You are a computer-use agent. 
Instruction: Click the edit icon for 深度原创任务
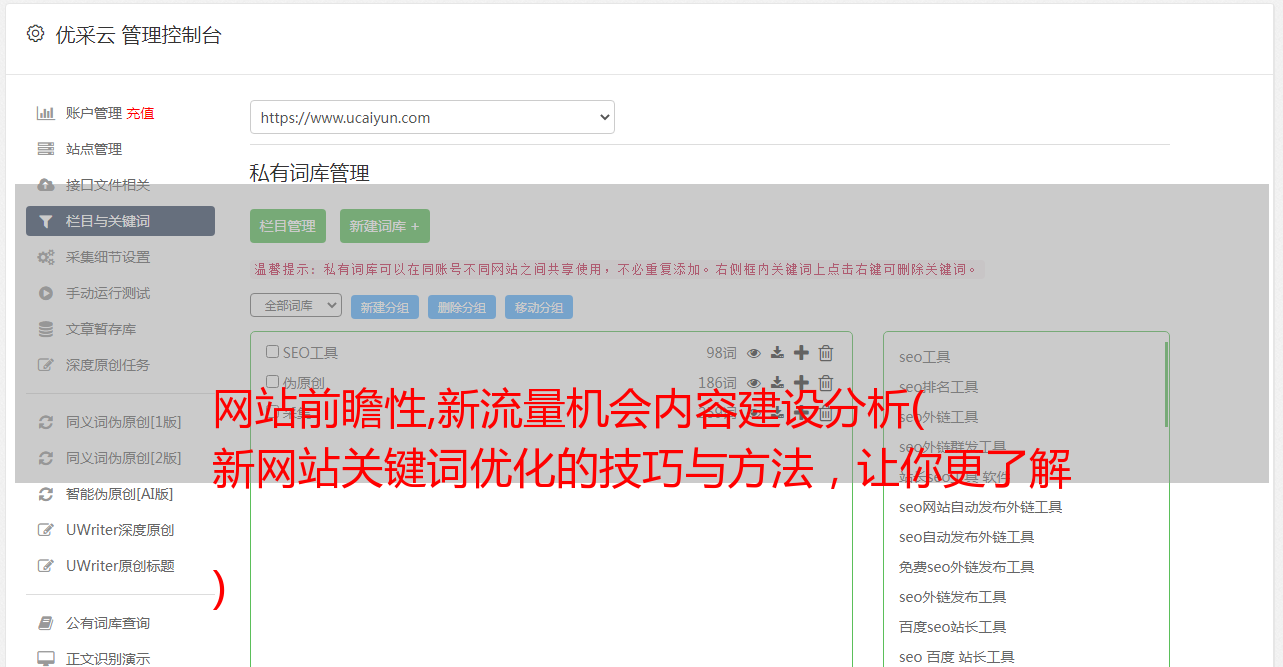45,365
